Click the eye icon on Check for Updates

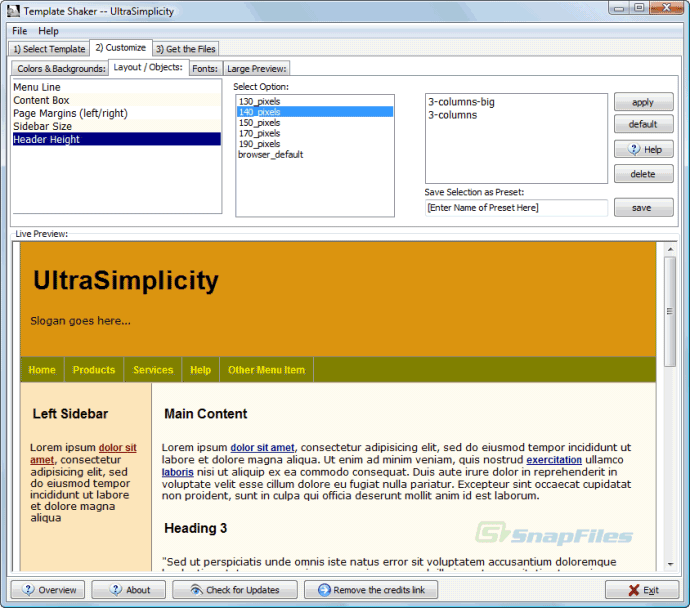click(x=196, y=590)
